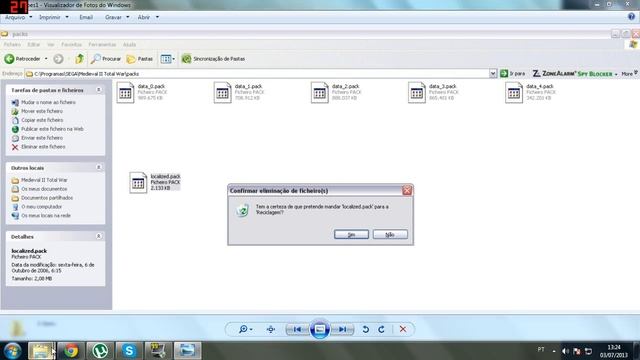Click Sincronização de Pastas button
The image size is (640, 360).
213,59
